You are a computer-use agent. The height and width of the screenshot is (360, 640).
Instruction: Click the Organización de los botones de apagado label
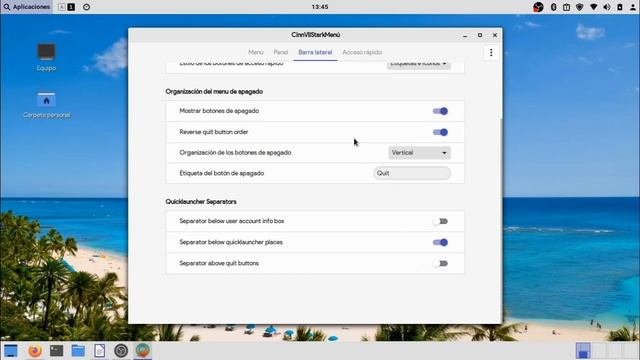click(x=235, y=153)
